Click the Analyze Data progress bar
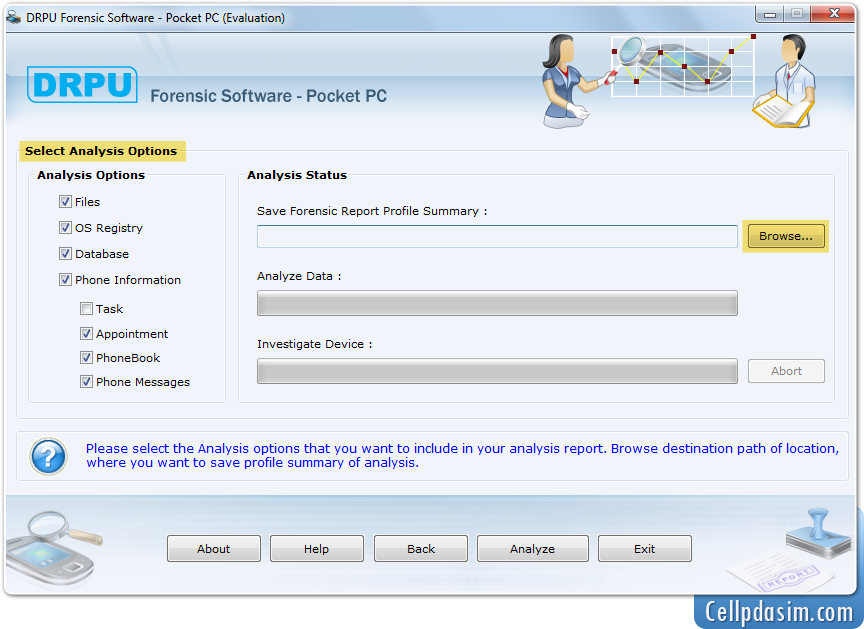Image resolution: width=864 pixels, height=629 pixels. [497, 303]
